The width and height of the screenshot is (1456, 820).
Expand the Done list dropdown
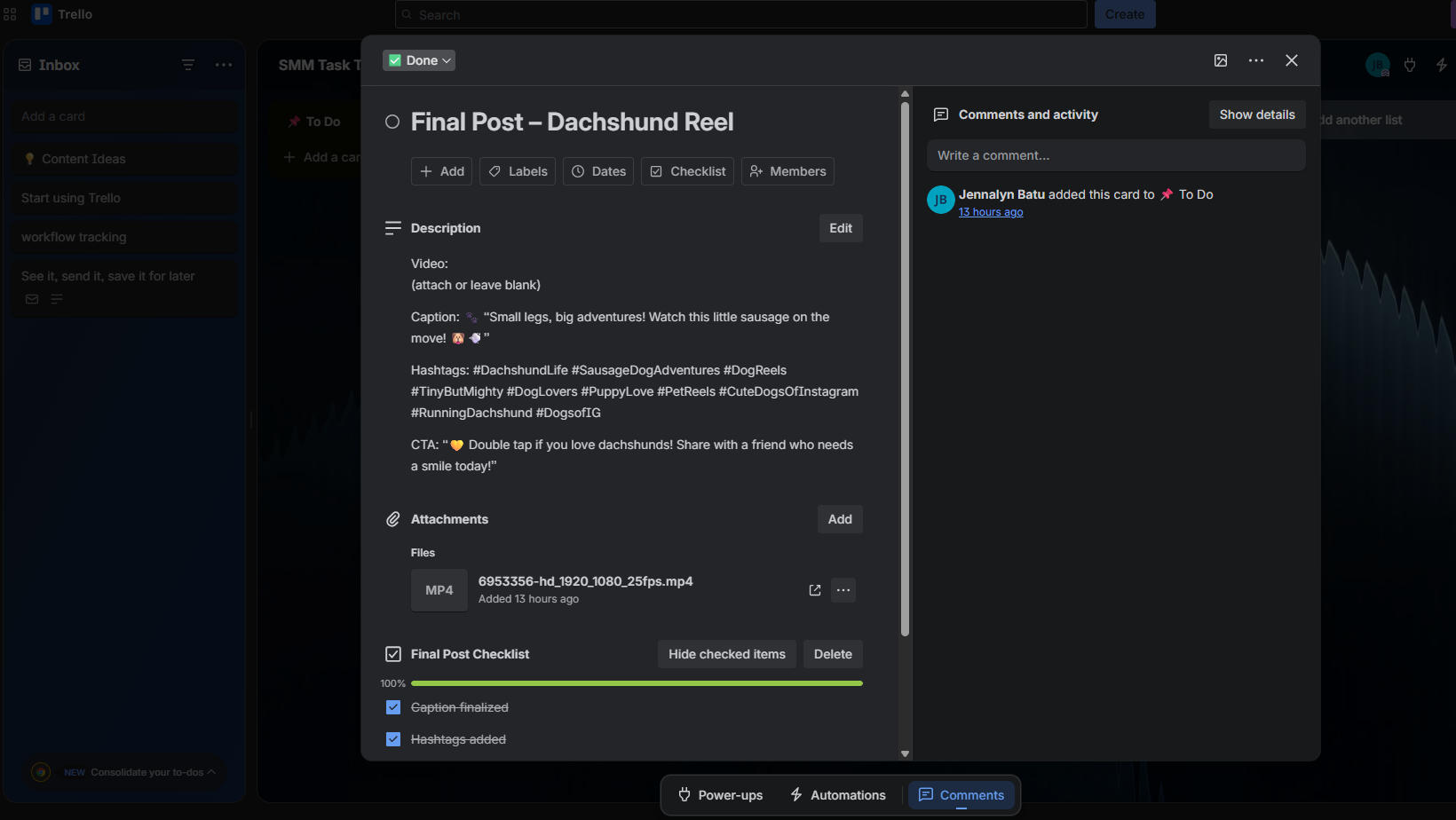[x=419, y=60]
